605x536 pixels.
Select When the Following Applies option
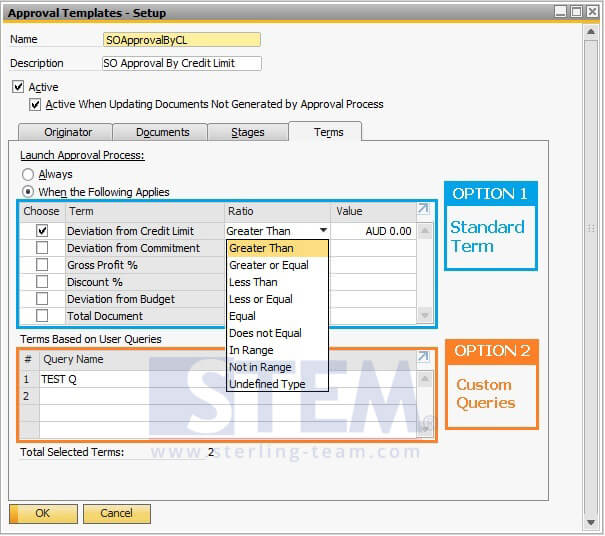coord(28,192)
